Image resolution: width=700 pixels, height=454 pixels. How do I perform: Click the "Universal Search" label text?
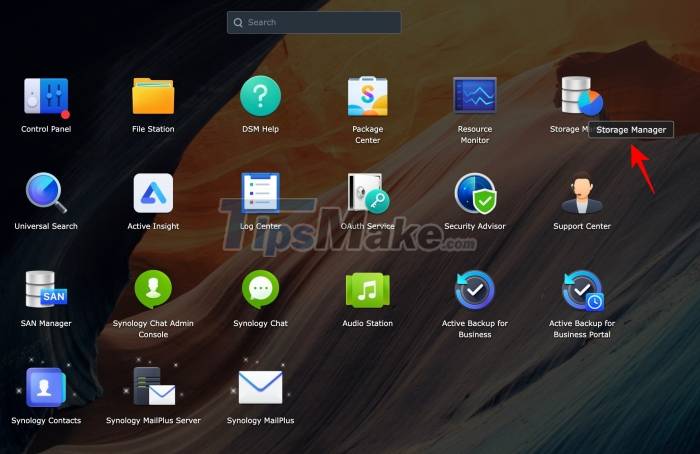click(46, 226)
